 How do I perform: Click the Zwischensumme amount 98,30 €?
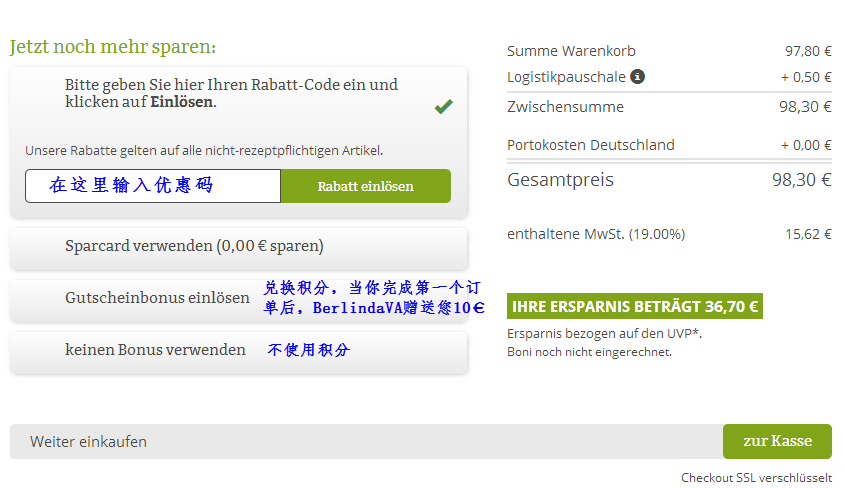(x=805, y=107)
